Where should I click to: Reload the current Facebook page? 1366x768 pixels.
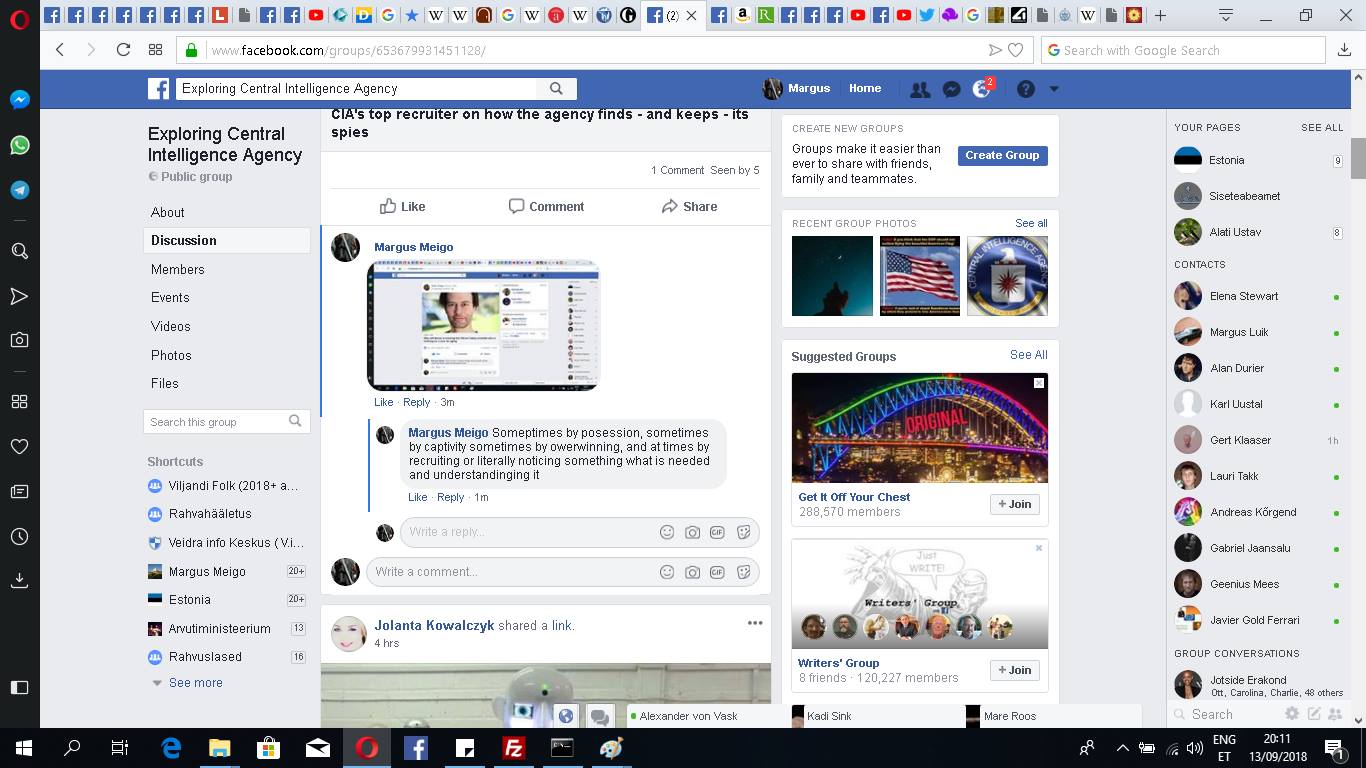pos(123,50)
